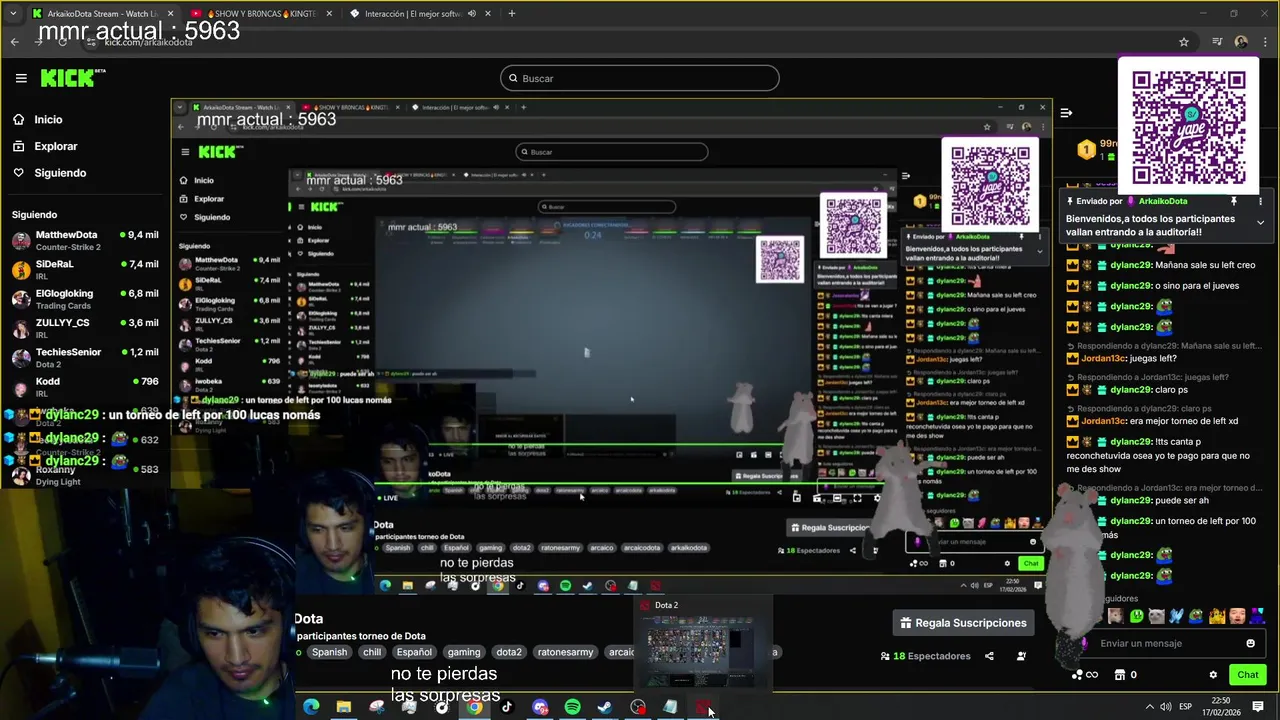Open the channel points infinity icon
Screen dimensions: 1280x720
[1085, 675]
